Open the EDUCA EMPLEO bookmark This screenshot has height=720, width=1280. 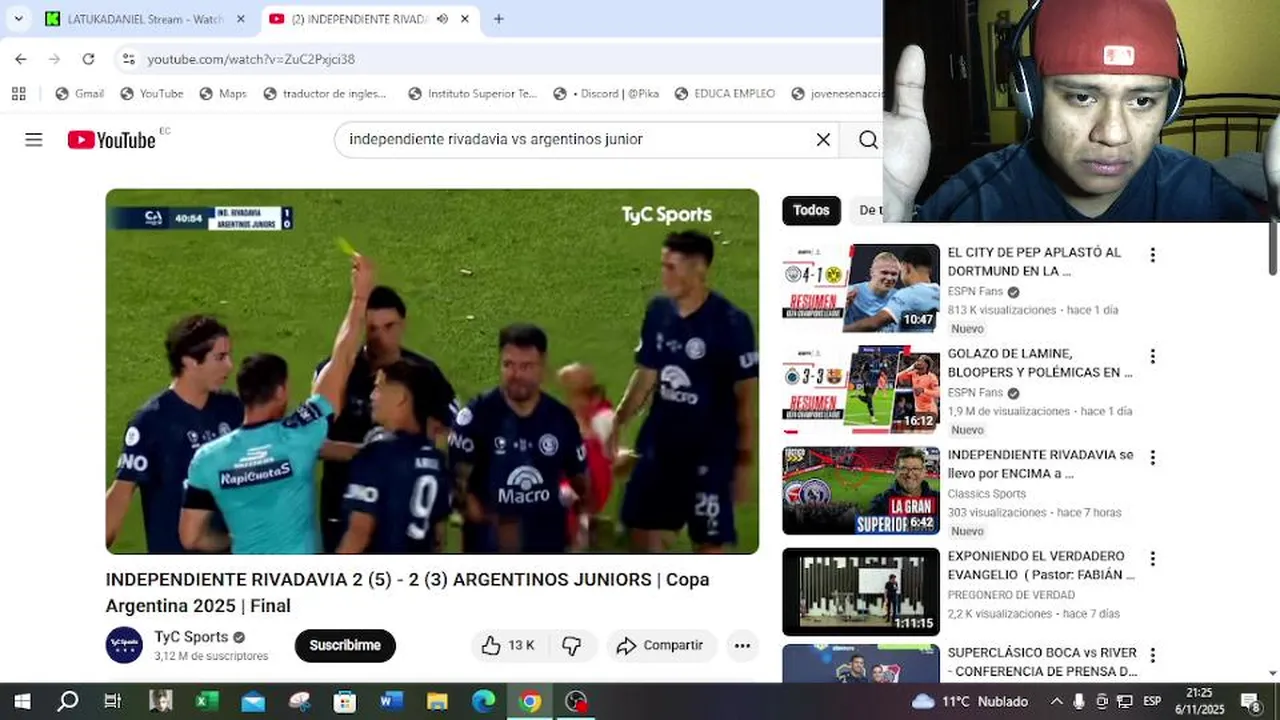click(x=726, y=93)
